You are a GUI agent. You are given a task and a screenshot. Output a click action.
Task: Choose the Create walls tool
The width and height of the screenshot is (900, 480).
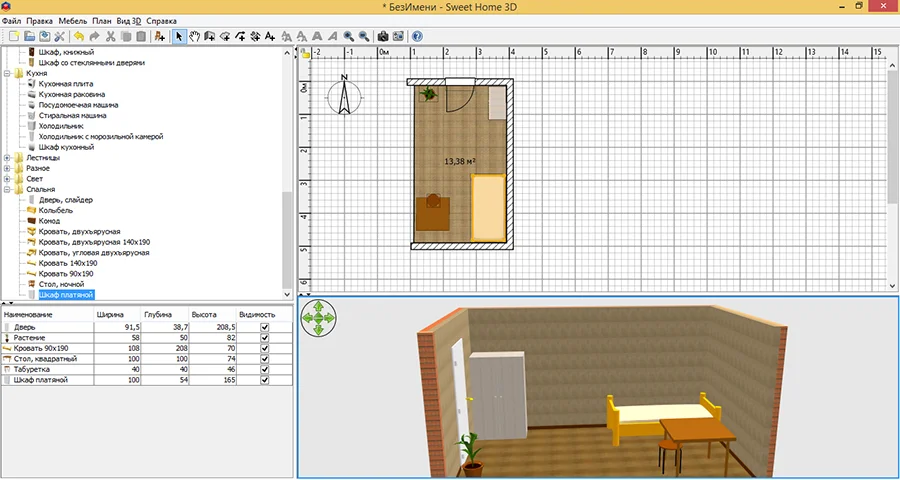coord(210,36)
